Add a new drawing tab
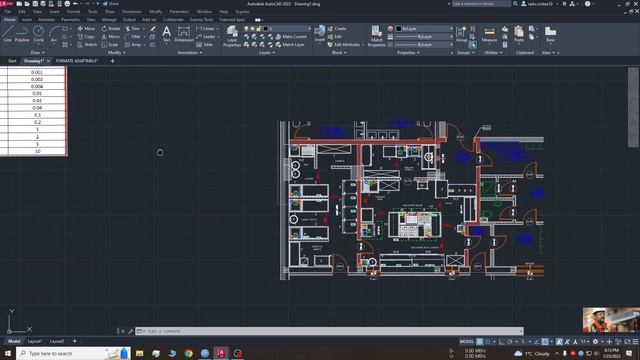 (x=112, y=61)
